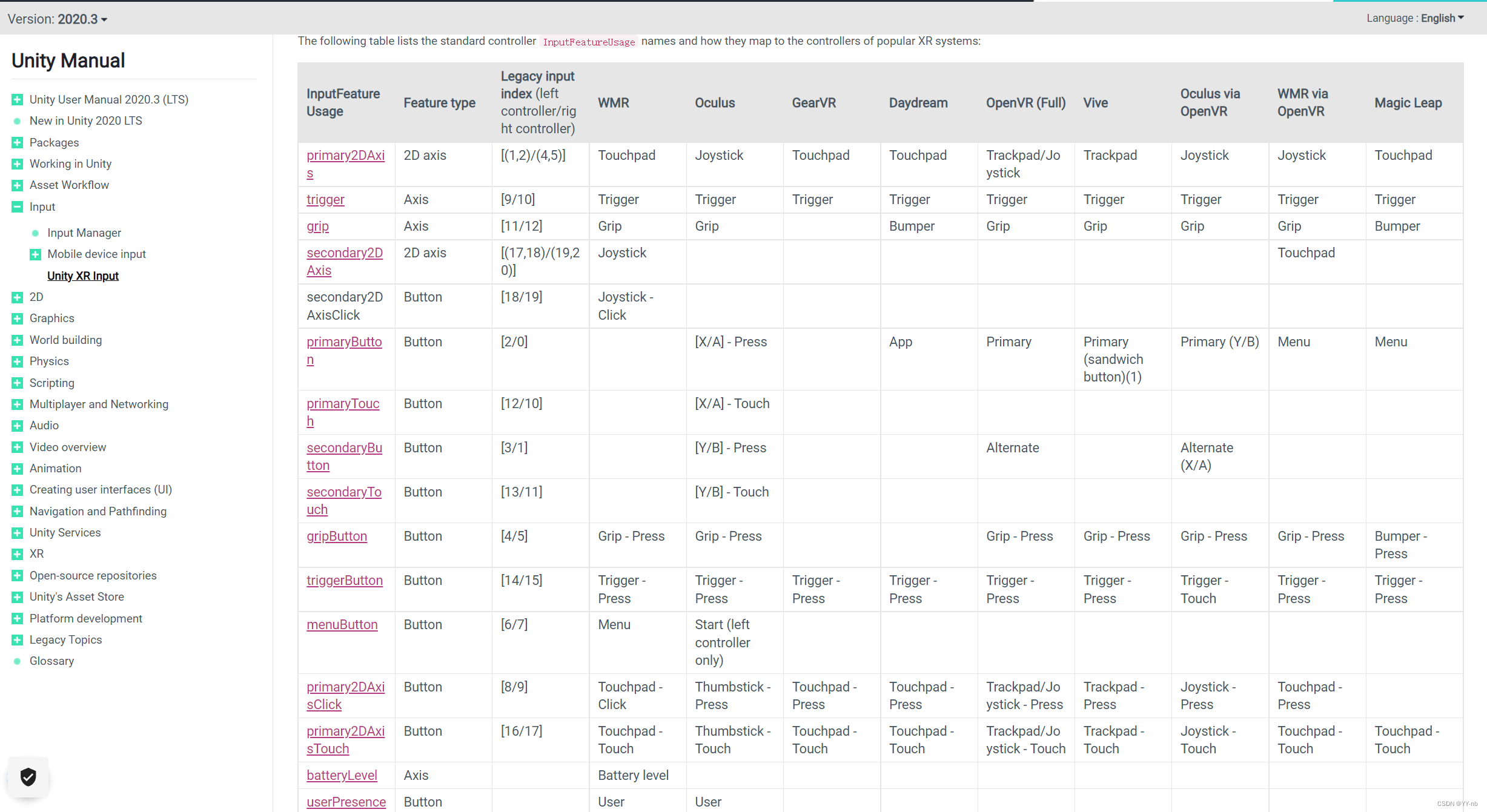1487x812 pixels.
Task: Expand the Scripting section plus icon
Action: click(18, 383)
